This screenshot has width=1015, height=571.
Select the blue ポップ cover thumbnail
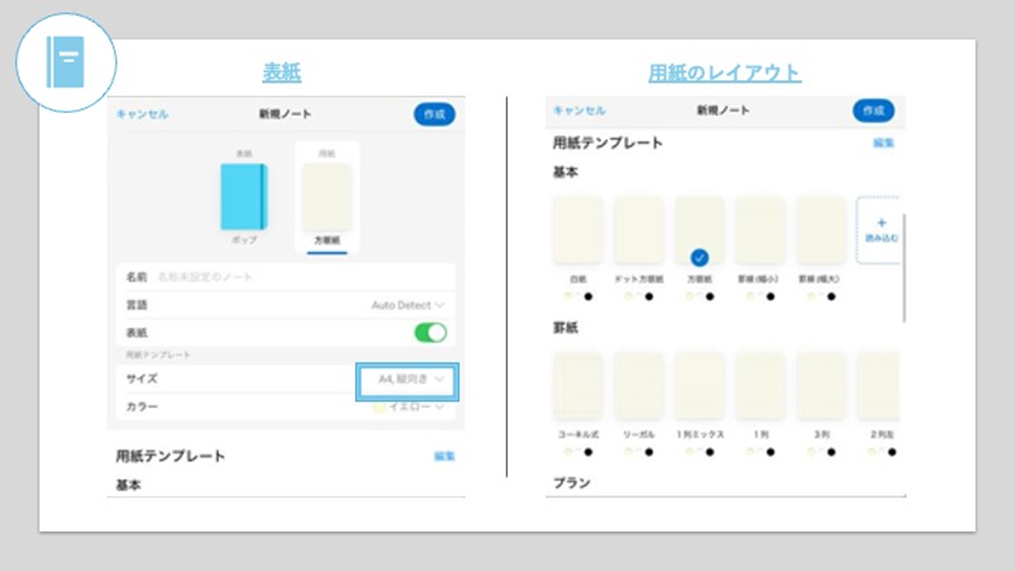tap(244, 197)
